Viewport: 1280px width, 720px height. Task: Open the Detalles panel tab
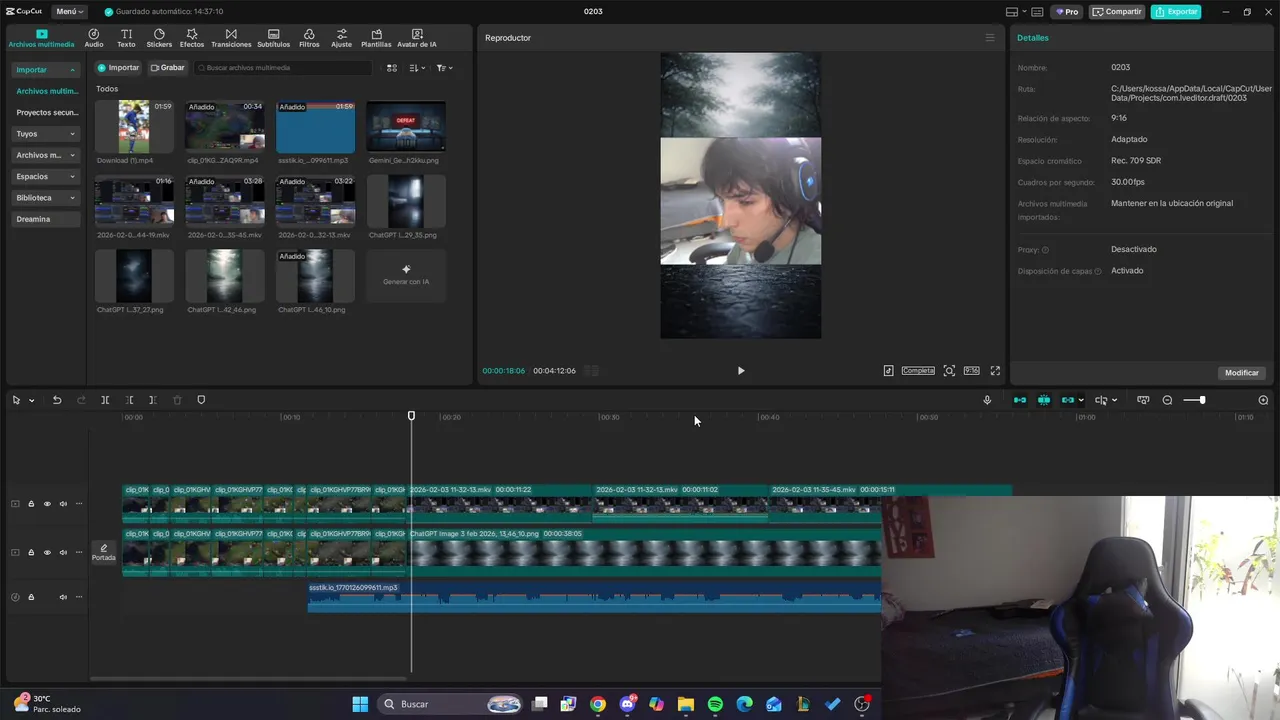pos(1033,38)
